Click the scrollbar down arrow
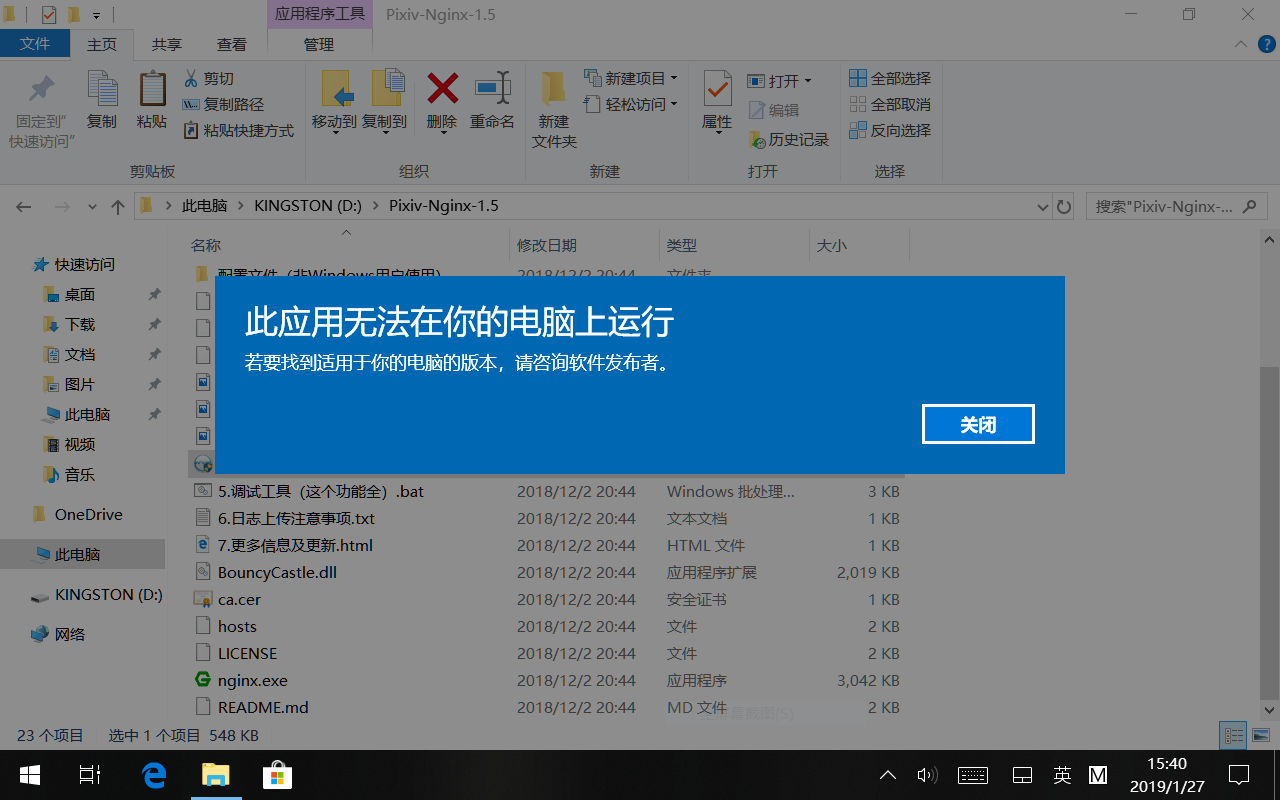1280x800 pixels. [x=1270, y=709]
